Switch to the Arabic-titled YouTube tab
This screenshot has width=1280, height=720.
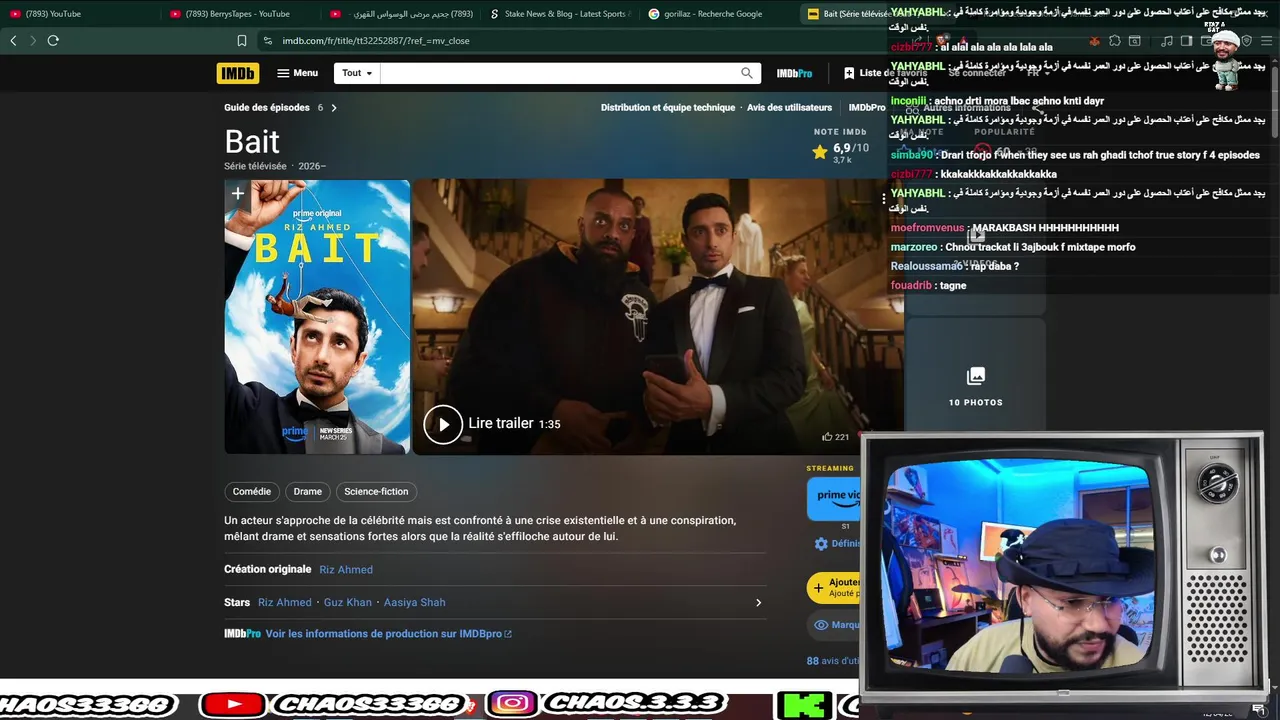click(x=402, y=14)
